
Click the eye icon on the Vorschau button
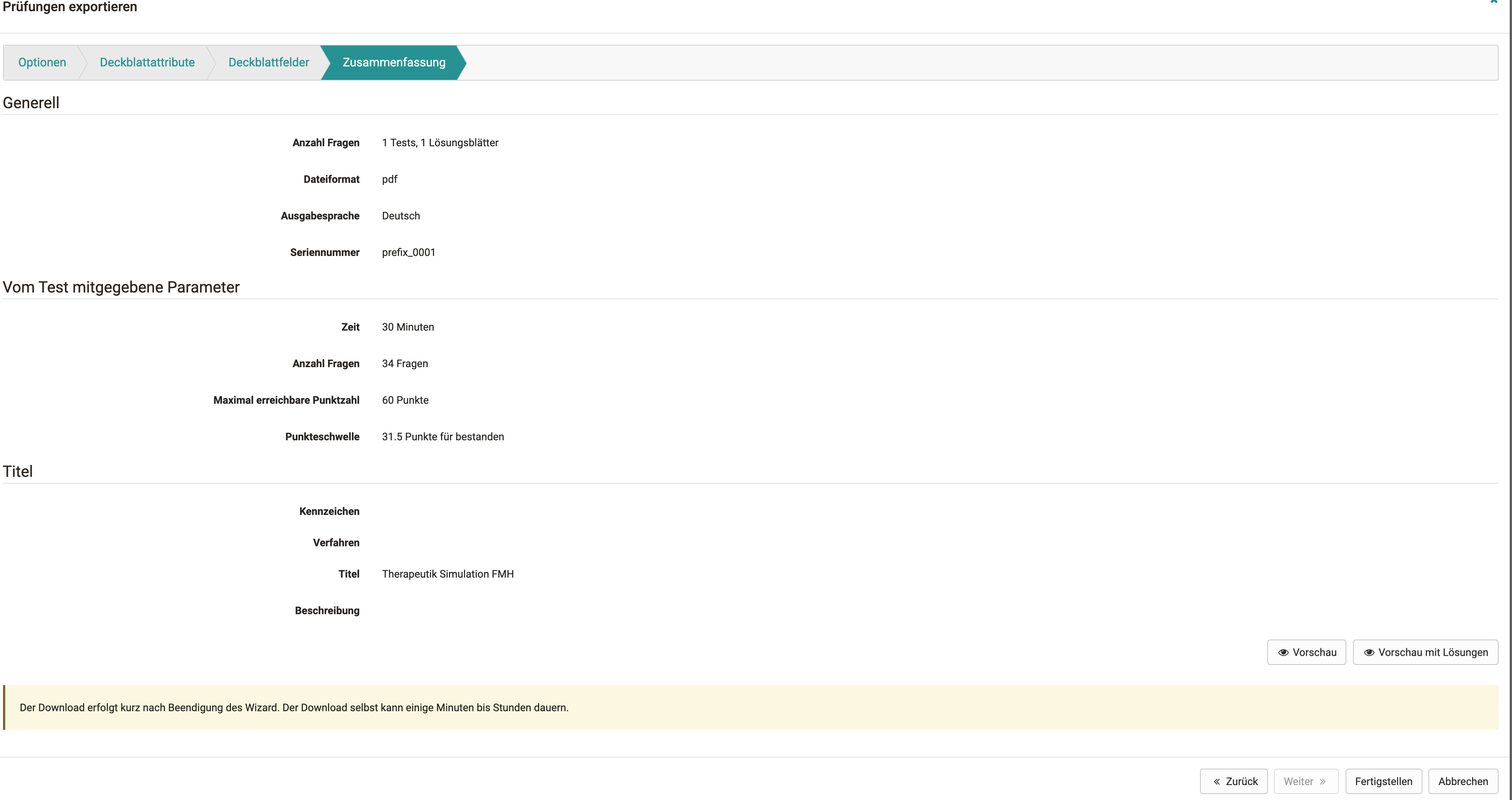tap(1284, 652)
